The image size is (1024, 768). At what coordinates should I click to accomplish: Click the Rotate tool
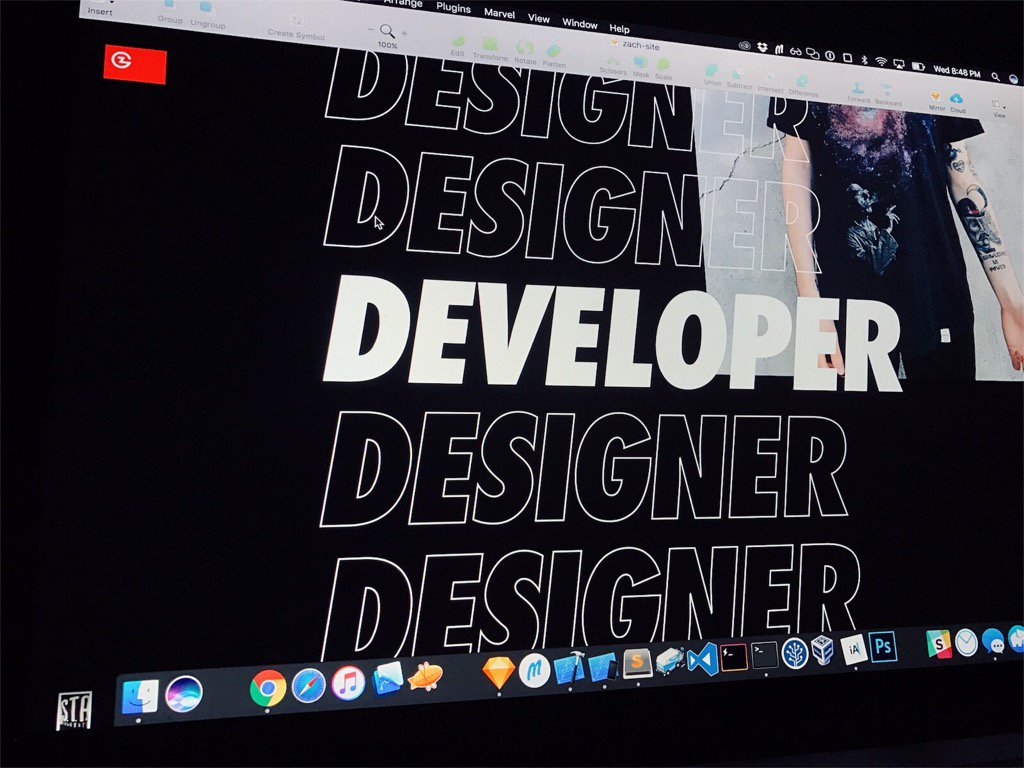(x=524, y=53)
